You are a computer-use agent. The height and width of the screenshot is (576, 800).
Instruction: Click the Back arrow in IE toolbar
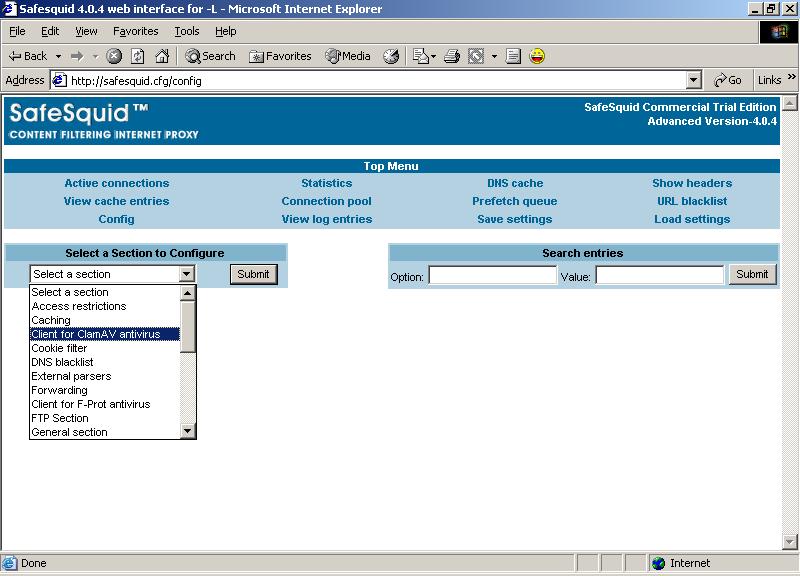tap(28, 56)
